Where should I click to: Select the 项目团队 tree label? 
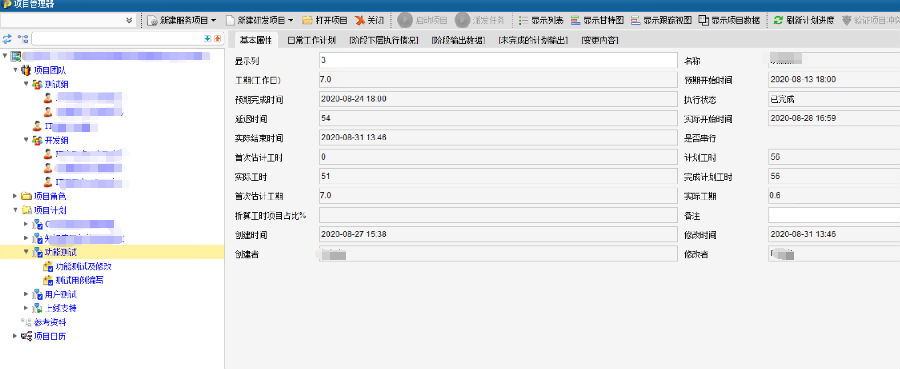pyautogui.click(x=50, y=70)
